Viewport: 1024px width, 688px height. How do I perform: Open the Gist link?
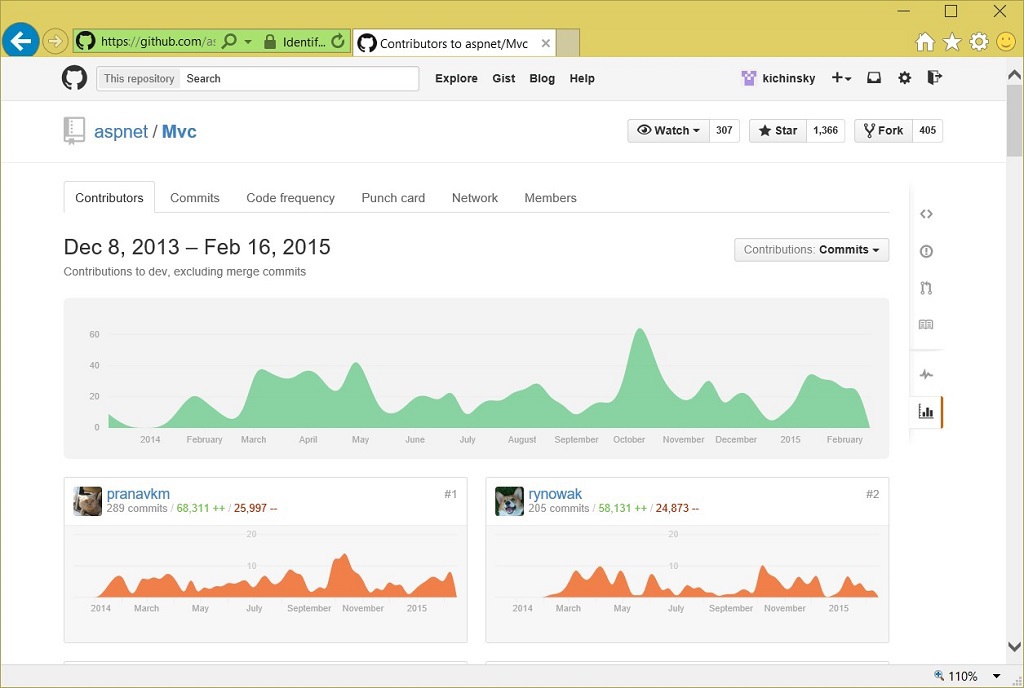pyautogui.click(x=504, y=78)
